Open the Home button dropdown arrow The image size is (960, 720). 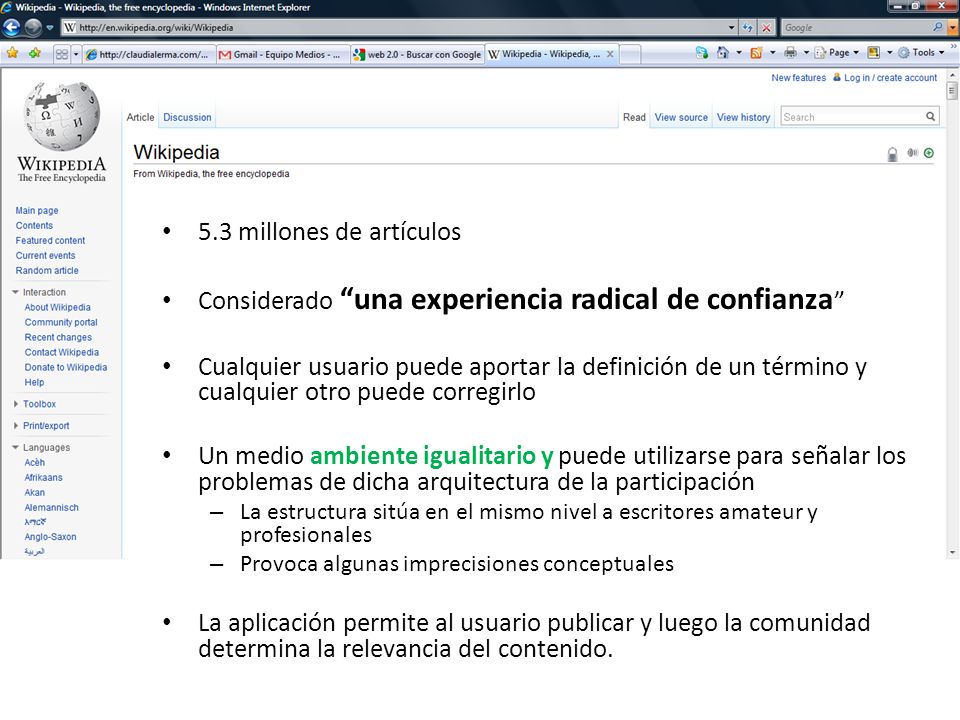pyautogui.click(x=739, y=53)
